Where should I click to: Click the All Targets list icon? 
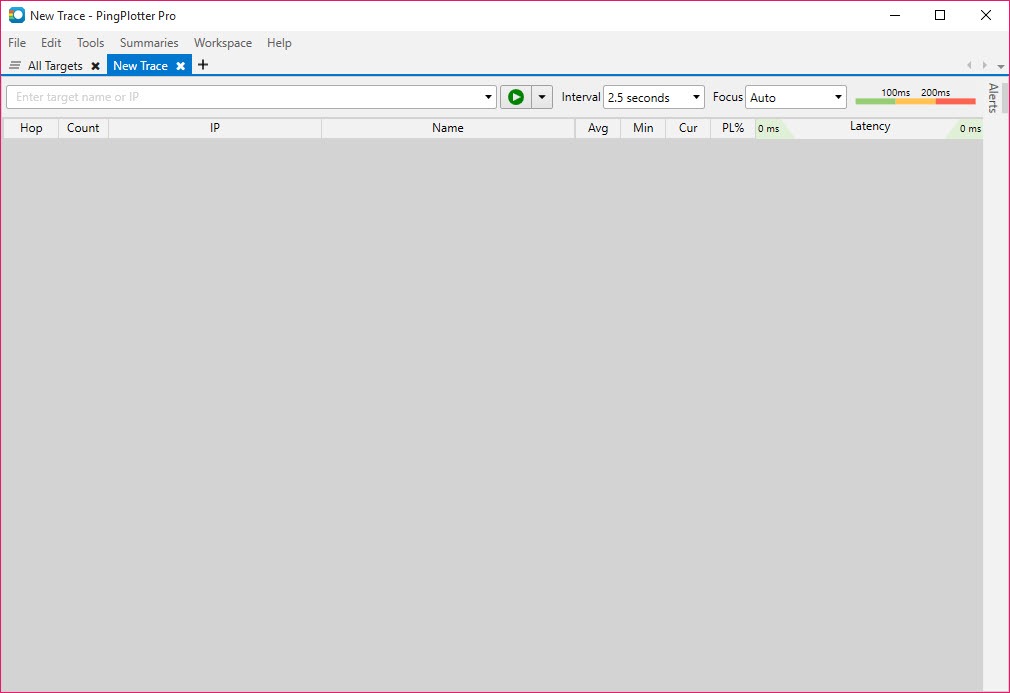point(15,66)
